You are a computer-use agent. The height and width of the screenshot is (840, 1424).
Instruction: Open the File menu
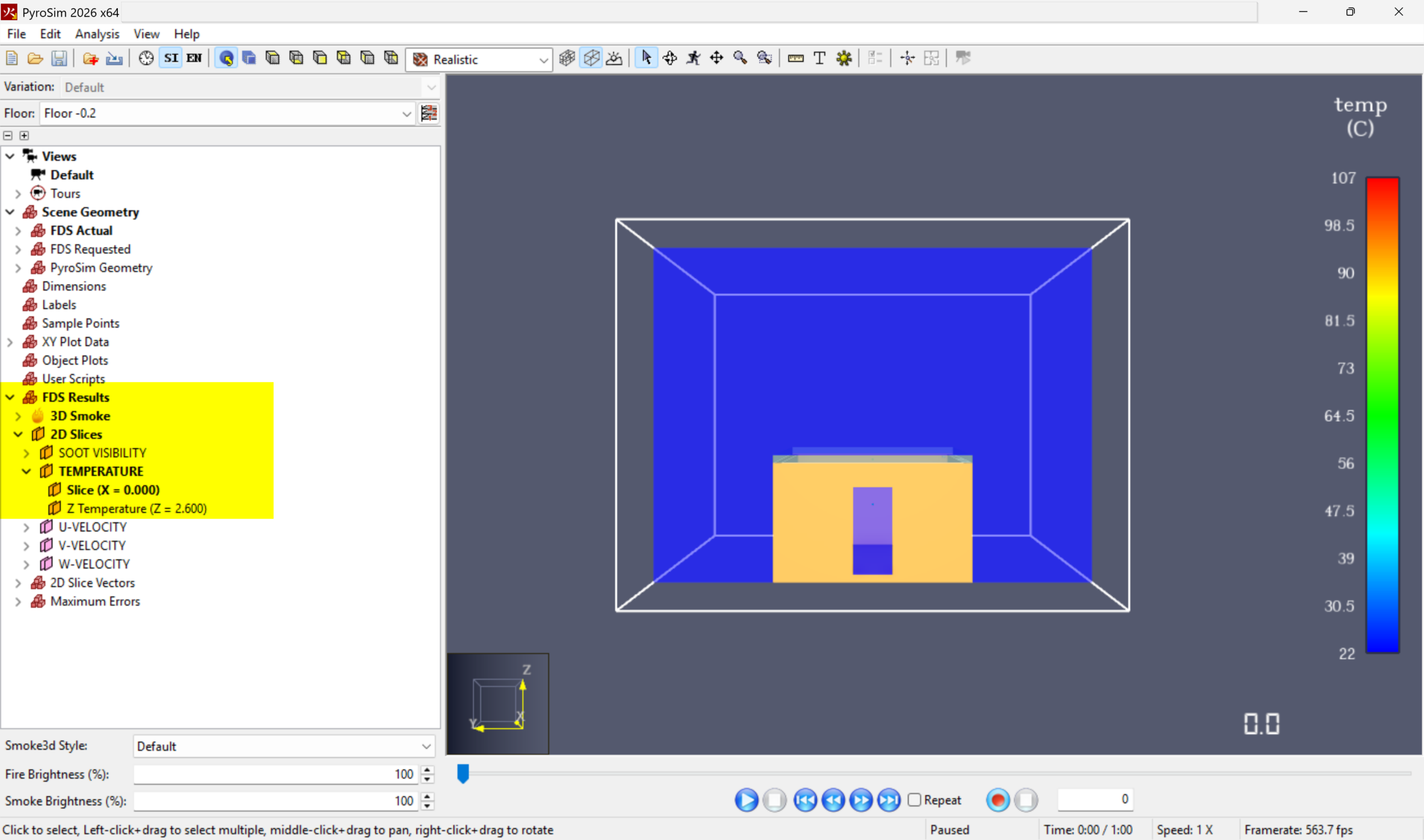click(17, 34)
